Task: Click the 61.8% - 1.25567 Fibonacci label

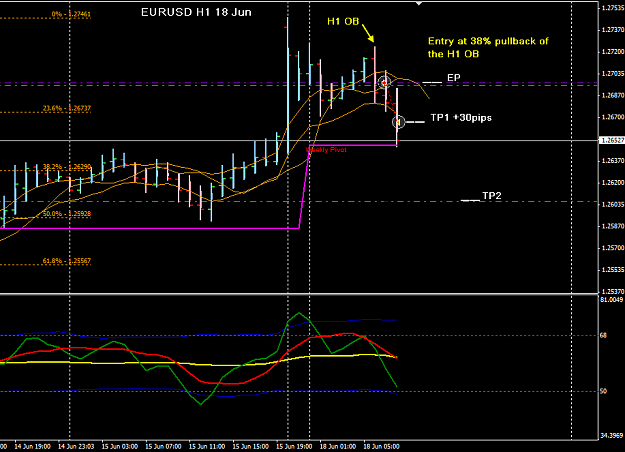Action: coord(67,261)
